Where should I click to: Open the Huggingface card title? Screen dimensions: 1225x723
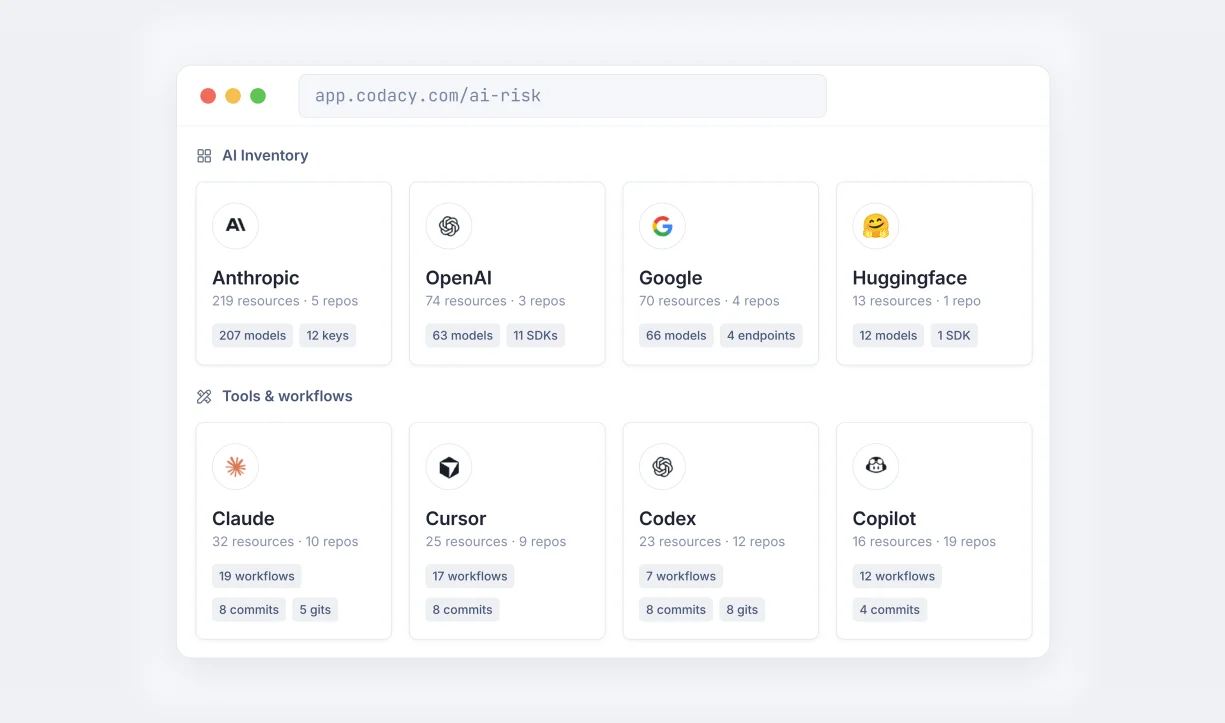(910, 278)
